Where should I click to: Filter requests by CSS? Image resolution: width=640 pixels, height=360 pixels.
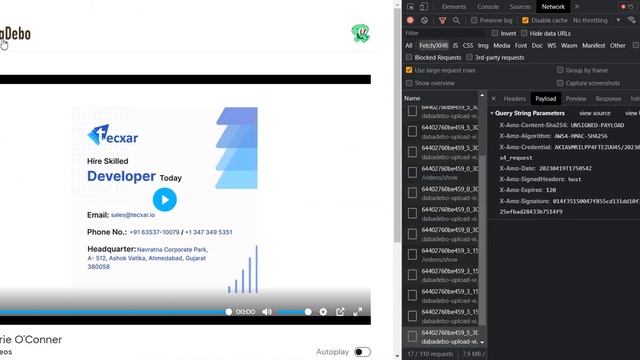(468, 45)
